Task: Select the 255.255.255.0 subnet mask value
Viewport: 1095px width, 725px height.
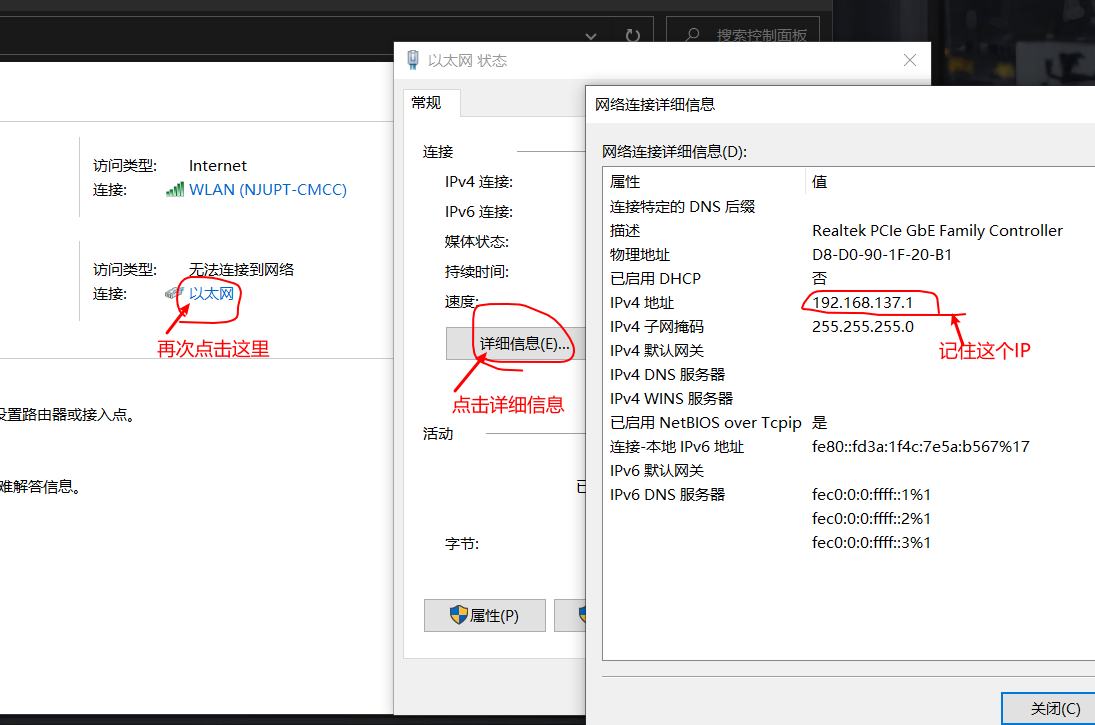Action: click(862, 326)
